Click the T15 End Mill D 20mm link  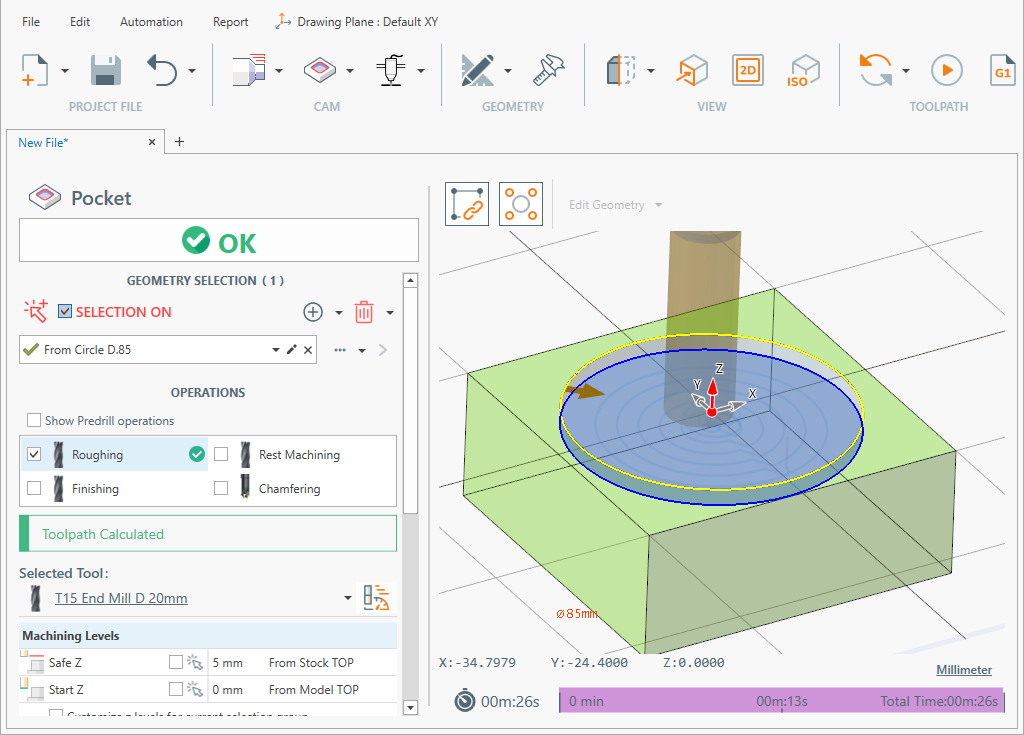click(x=121, y=598)
